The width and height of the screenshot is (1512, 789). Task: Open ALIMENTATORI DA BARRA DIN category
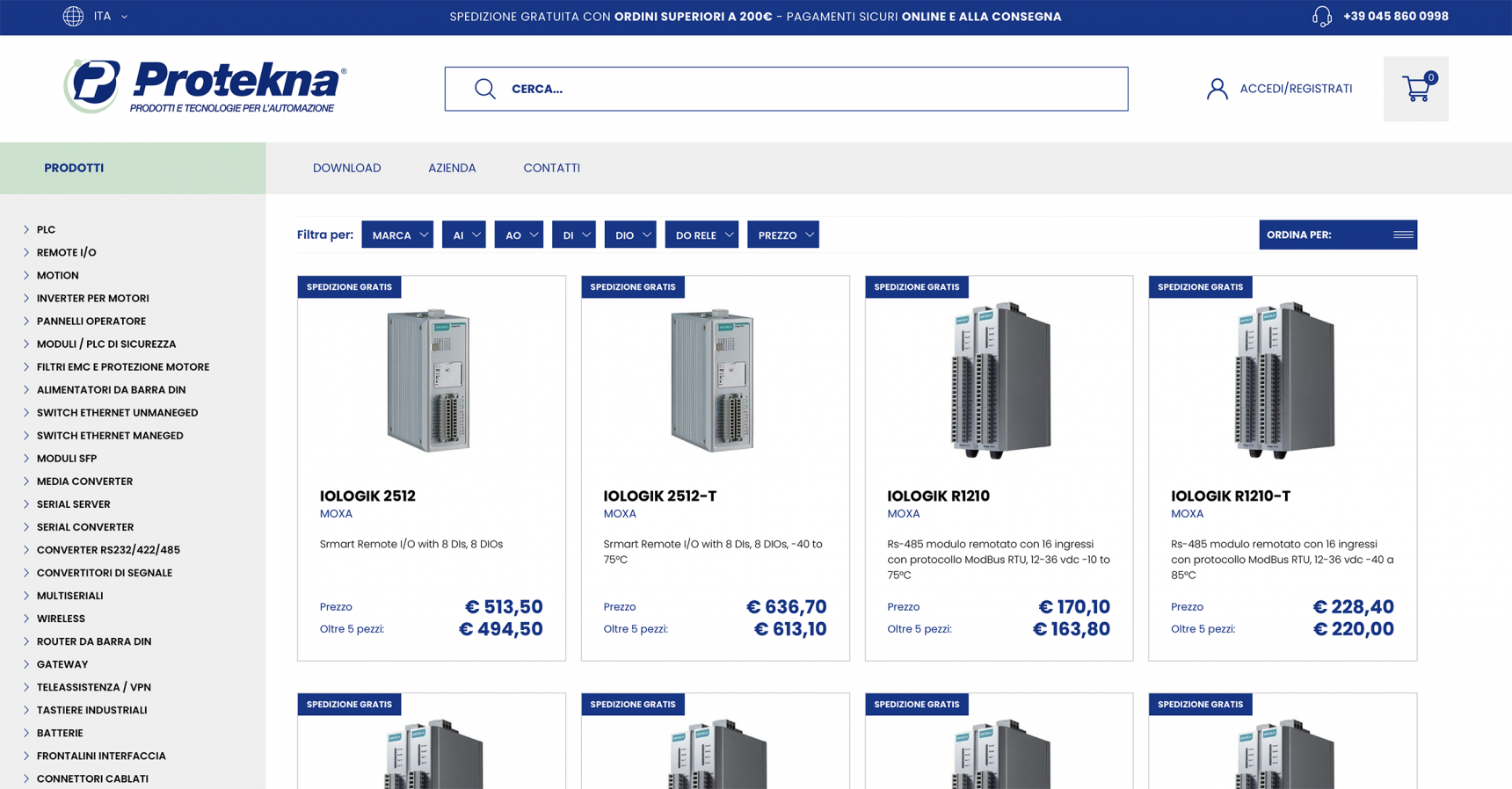pyautogui.click(x=111, y=389)
